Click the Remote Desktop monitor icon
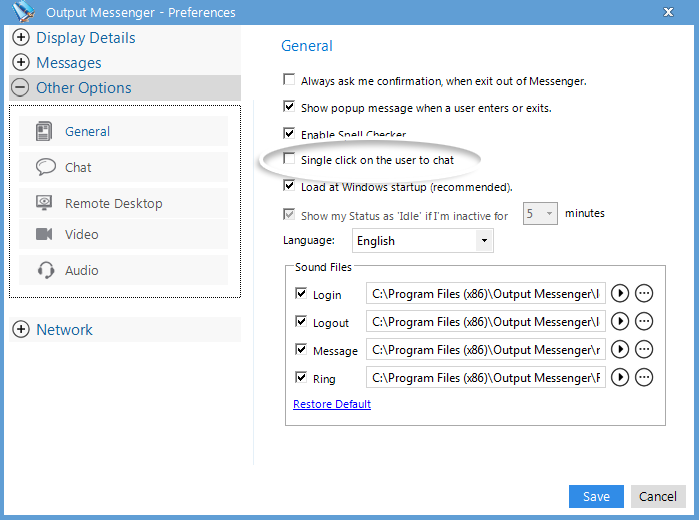The width and height of the screenshot is (699, 520). (44, 203)
